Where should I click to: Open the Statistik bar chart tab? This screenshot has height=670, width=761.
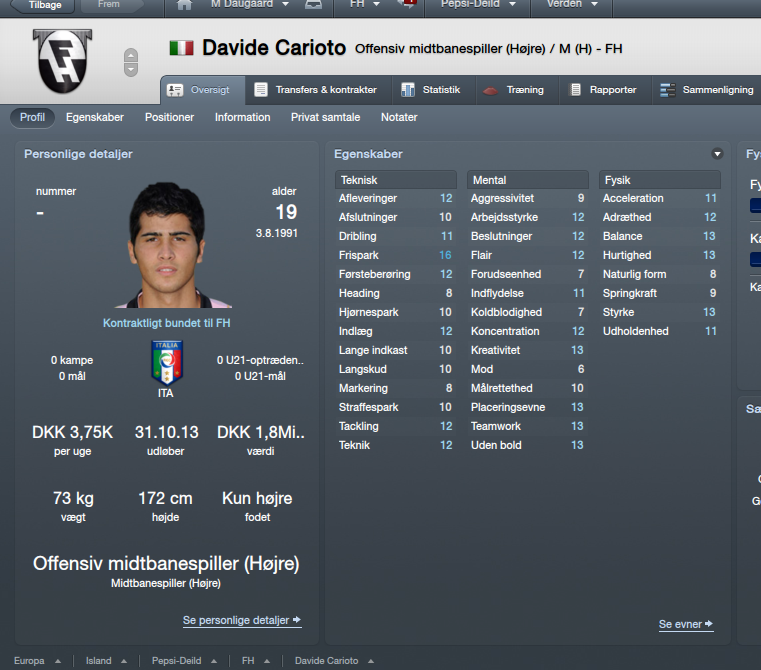pyautogui.click(x=431, y=90)
